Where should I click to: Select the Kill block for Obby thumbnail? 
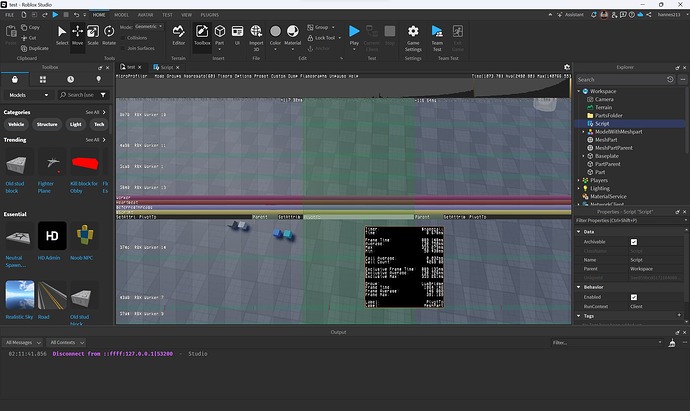[x=84, y=163]
